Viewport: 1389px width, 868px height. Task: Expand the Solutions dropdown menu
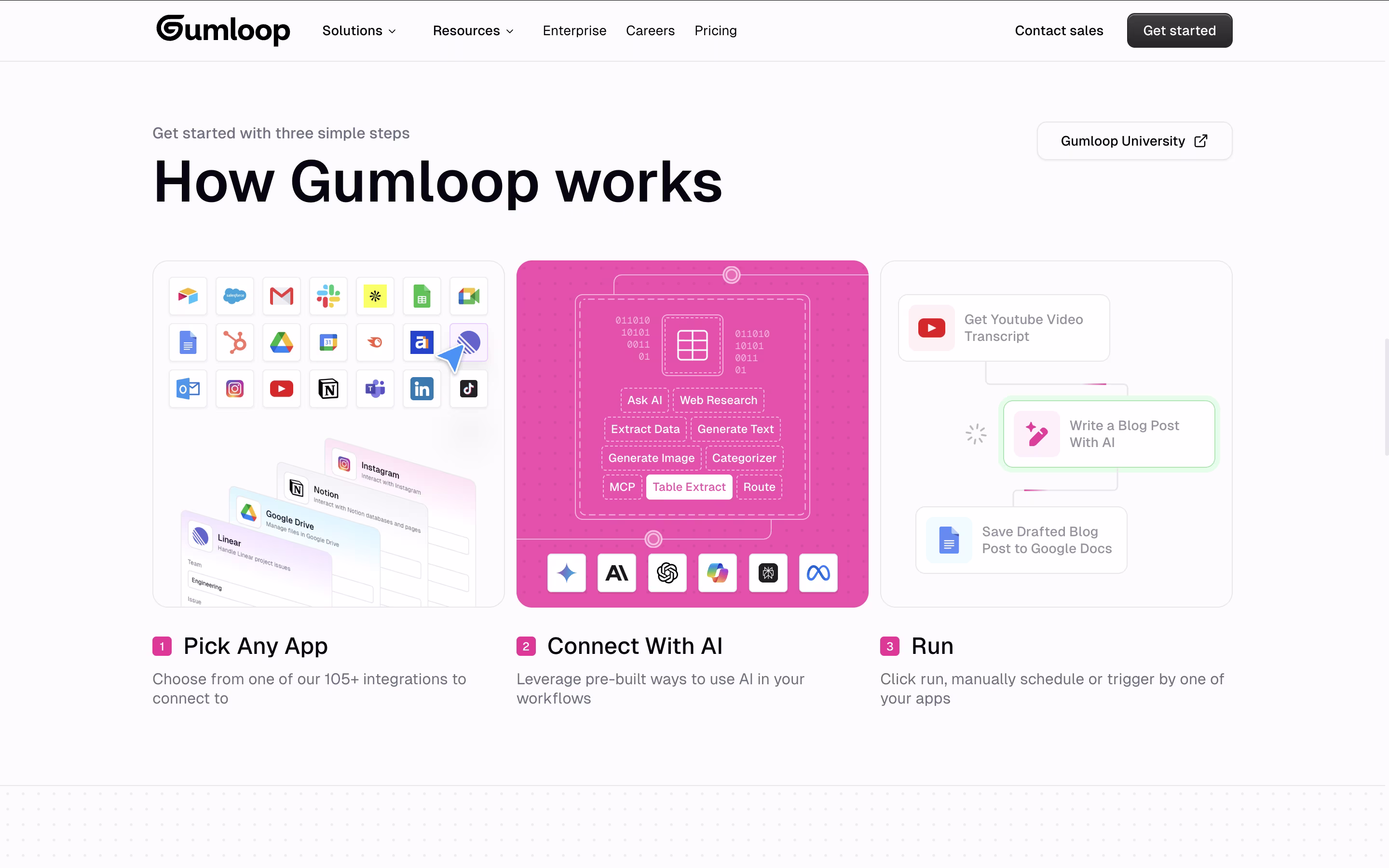(359, 31)
